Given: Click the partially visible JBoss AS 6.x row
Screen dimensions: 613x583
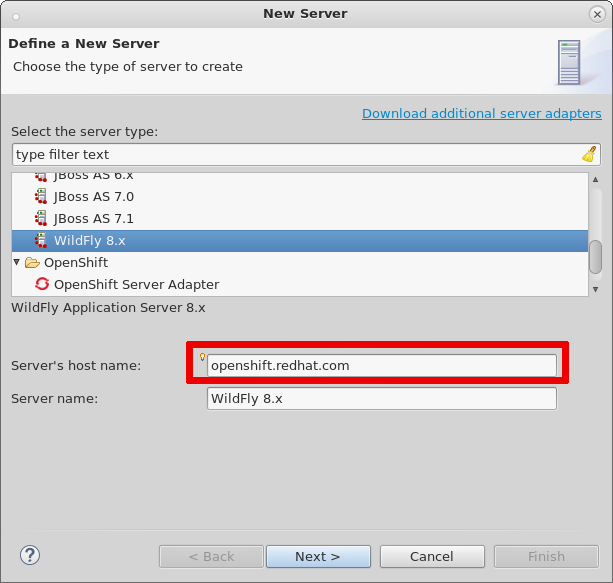Looking at the screenshot, I should click(x=300, y=177).
